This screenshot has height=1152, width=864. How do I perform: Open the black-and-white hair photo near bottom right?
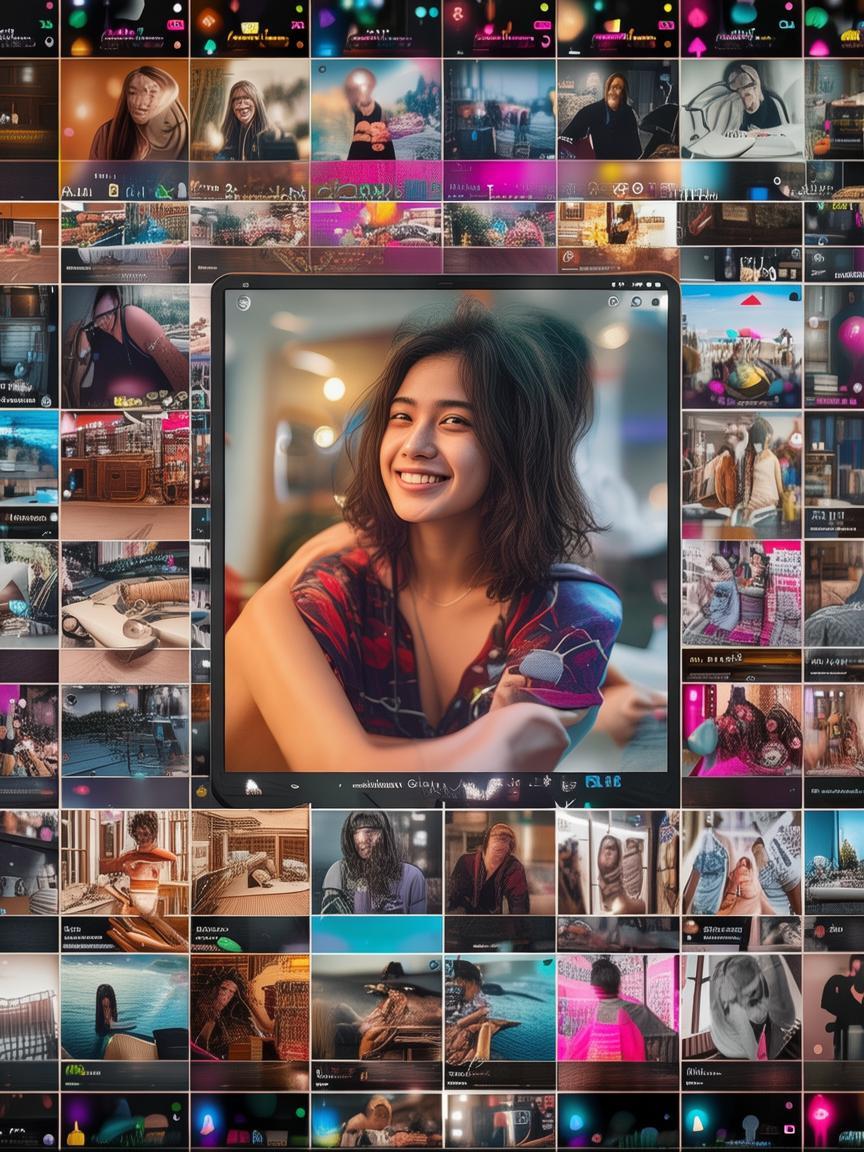coord(740,1008)
